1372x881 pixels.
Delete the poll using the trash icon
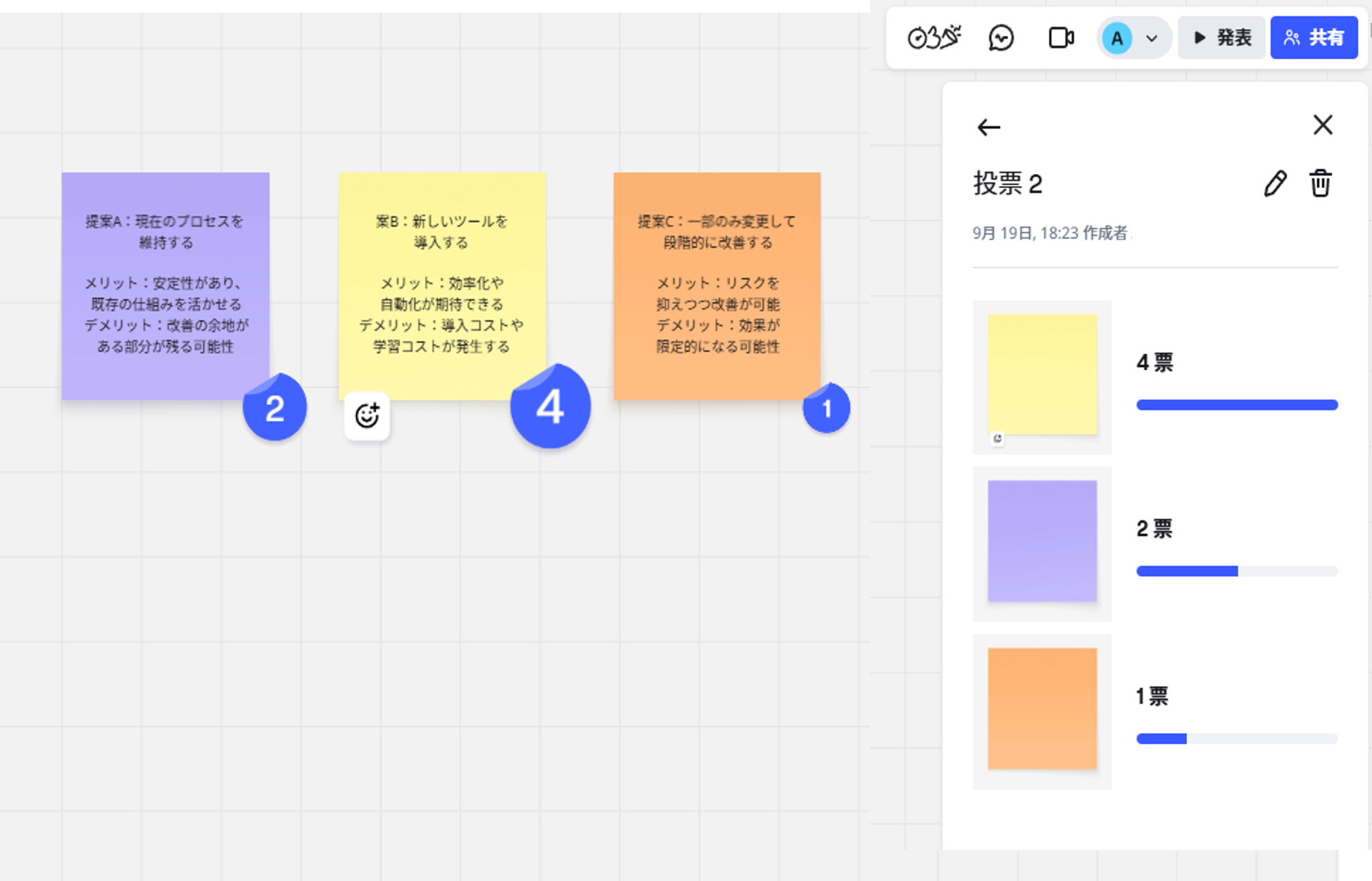(x=1321, y=184)
